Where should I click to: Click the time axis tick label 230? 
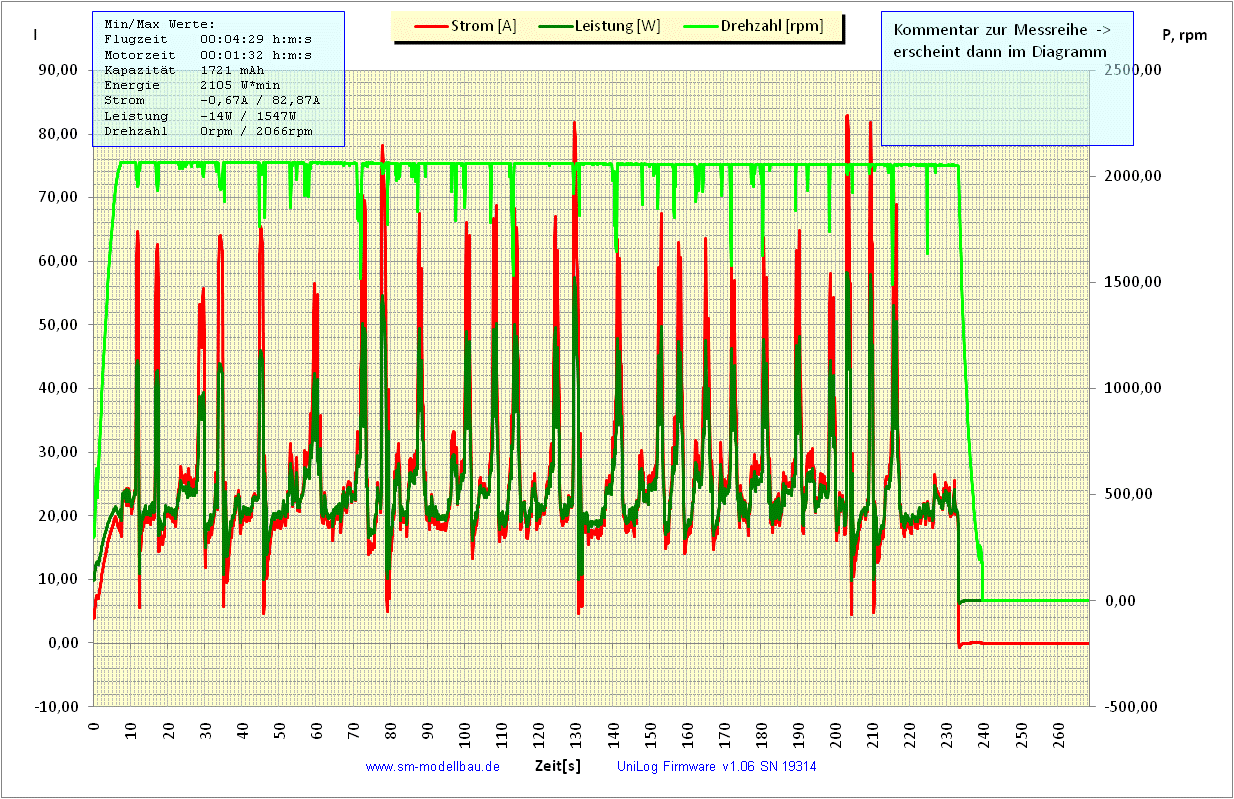coord(947,737)
